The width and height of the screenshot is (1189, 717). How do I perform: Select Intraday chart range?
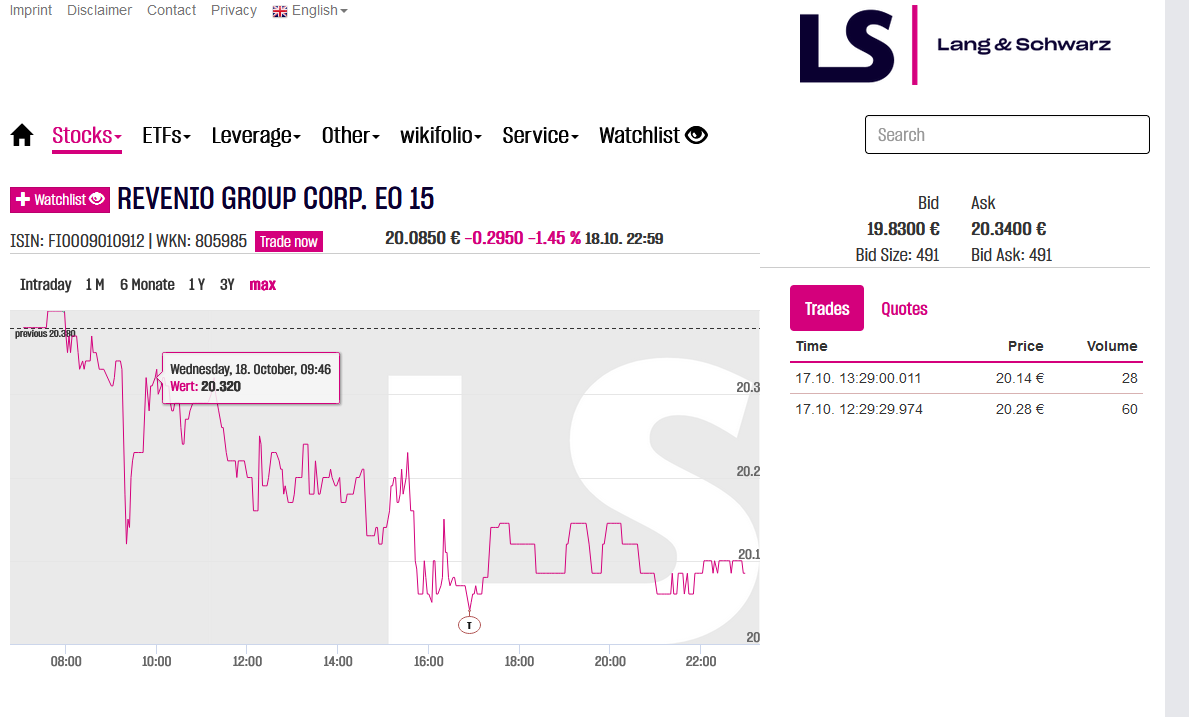coord(45,285)
